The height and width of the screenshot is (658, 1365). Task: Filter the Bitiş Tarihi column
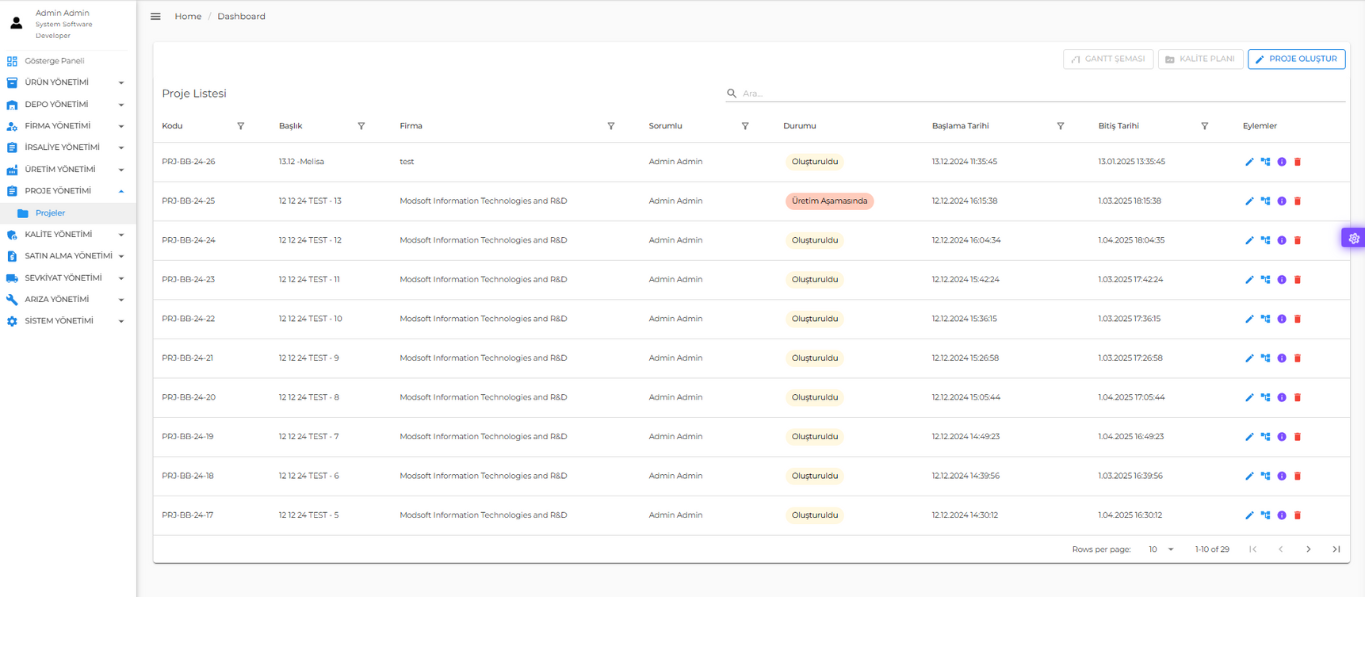pos(1204,126)
